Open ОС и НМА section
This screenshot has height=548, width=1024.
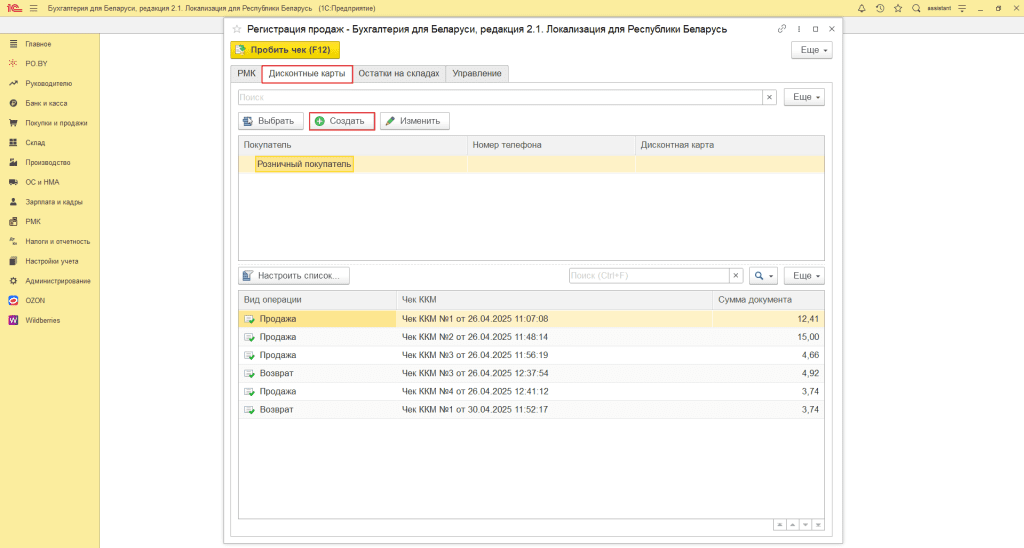[42, 182]
